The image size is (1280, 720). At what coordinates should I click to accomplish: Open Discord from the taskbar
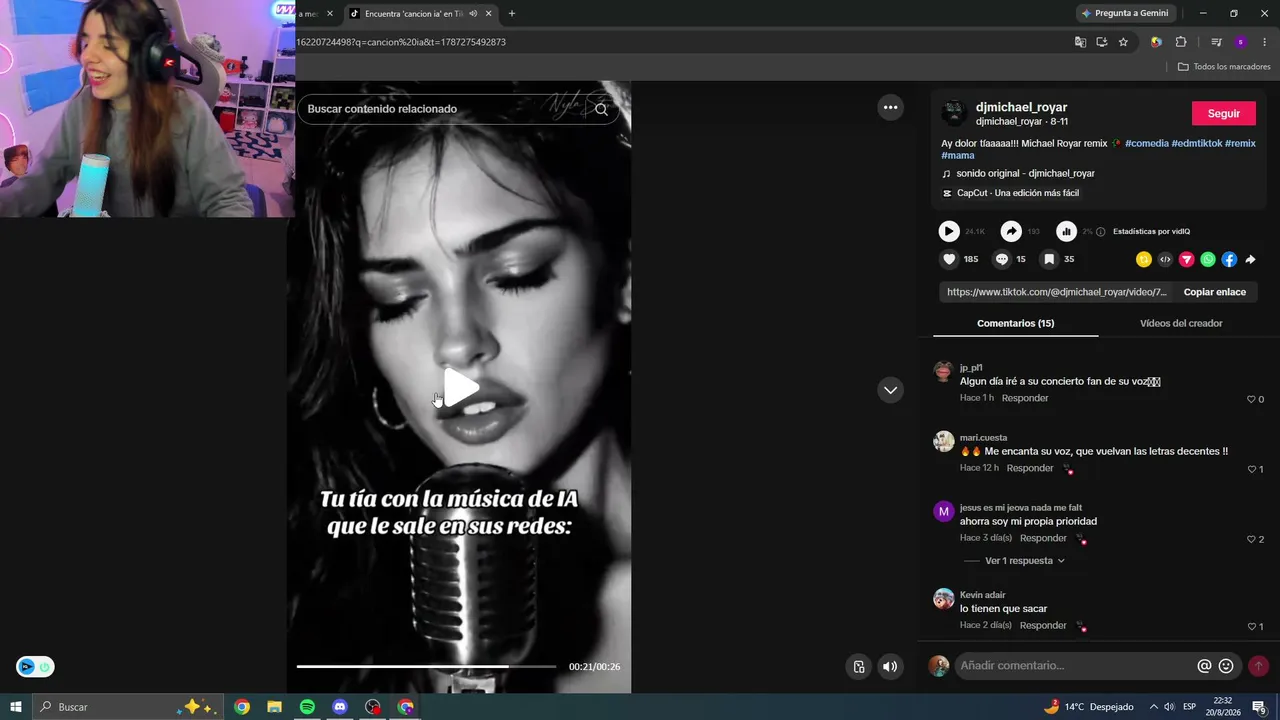coord(340,707)
